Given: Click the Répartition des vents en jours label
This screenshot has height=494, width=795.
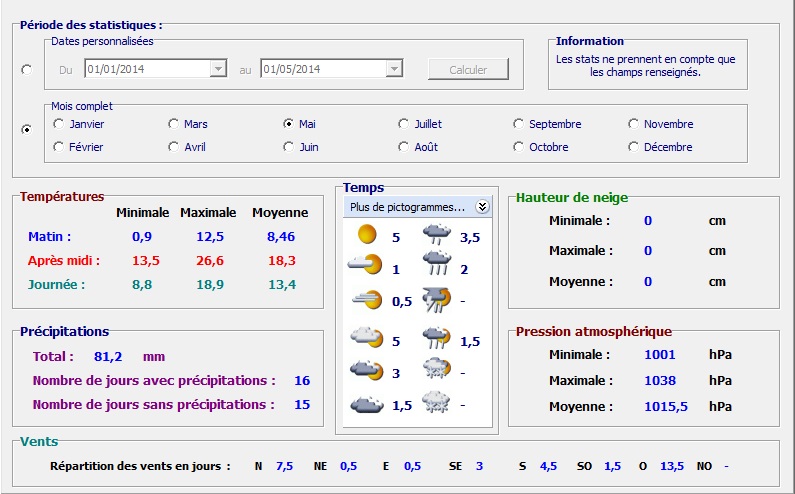Looking at the screenshot, I should click(x=140, y=466).
